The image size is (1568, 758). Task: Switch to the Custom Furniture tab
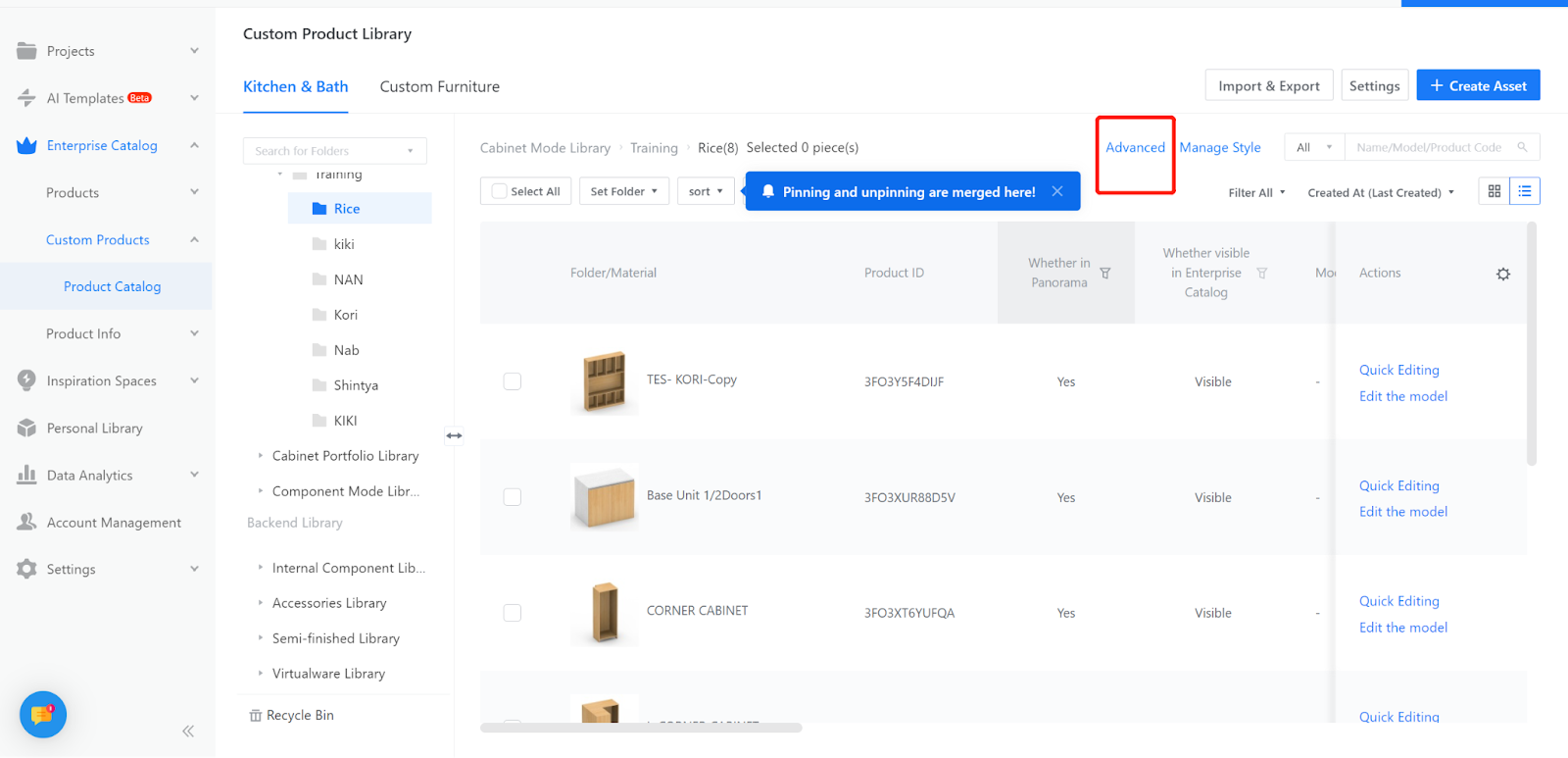tap(440, 86)
